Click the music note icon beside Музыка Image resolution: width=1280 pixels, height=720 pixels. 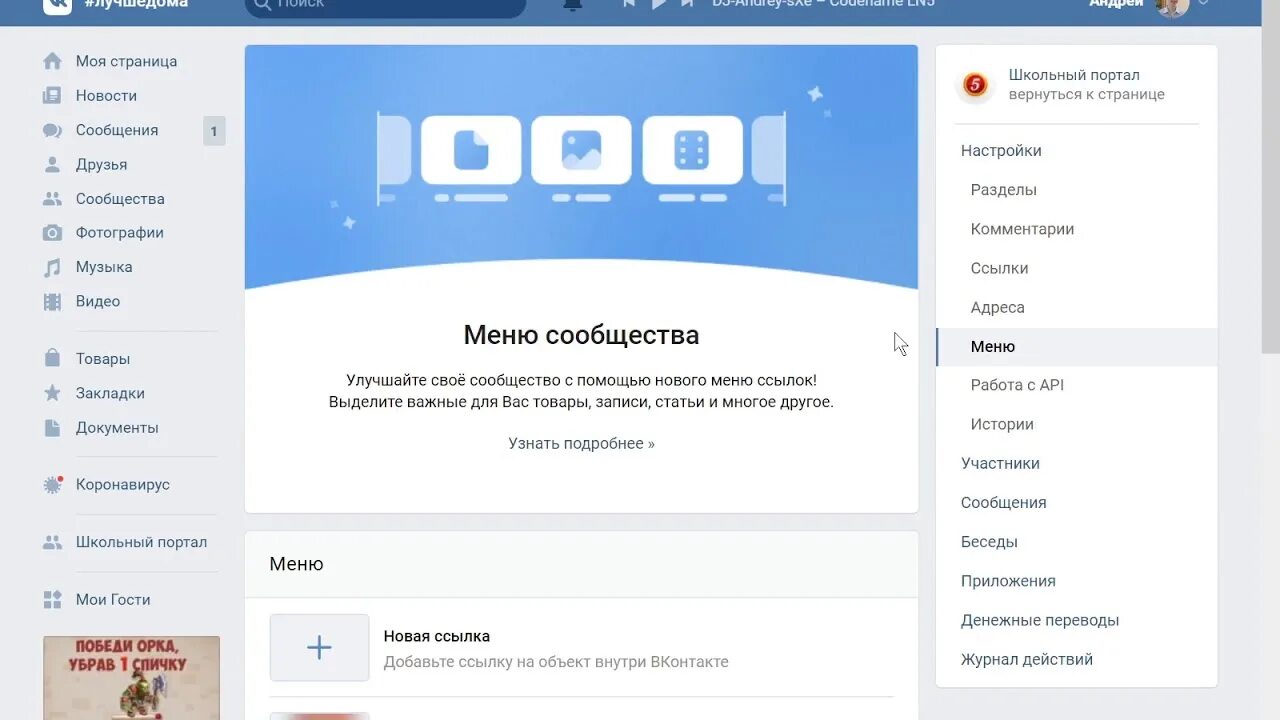point(52,267)
